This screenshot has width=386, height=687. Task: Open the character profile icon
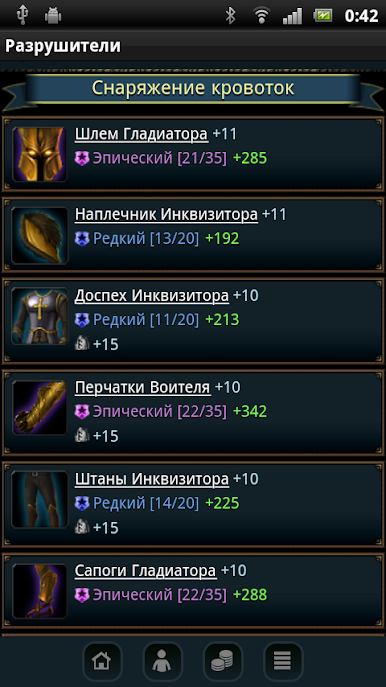click(x=163, y=661)
